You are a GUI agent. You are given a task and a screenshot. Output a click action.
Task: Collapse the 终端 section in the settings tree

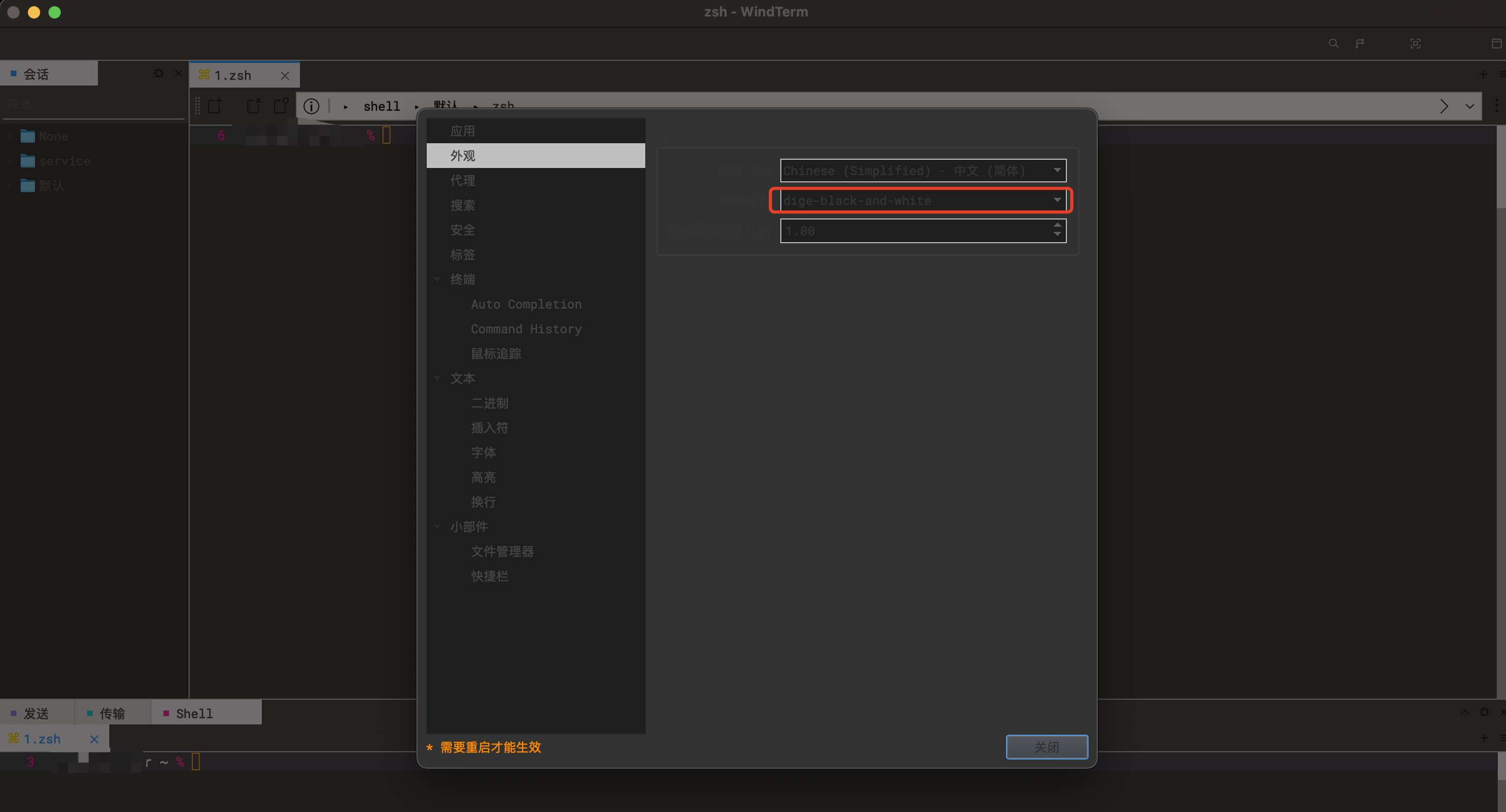[438, 279]
